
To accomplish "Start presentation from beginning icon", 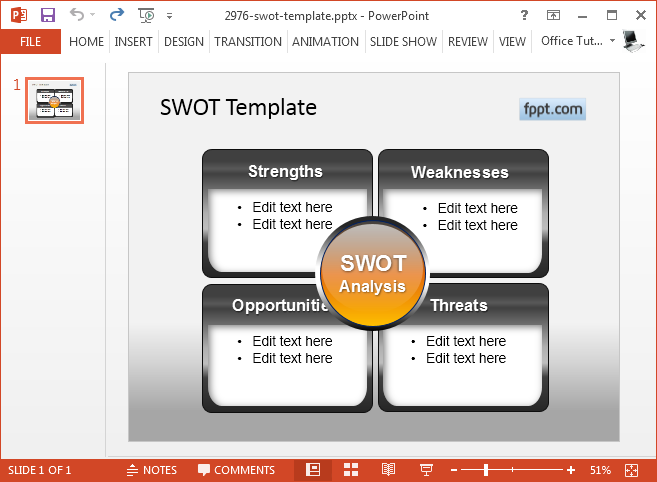I will [x=147, y=15].
